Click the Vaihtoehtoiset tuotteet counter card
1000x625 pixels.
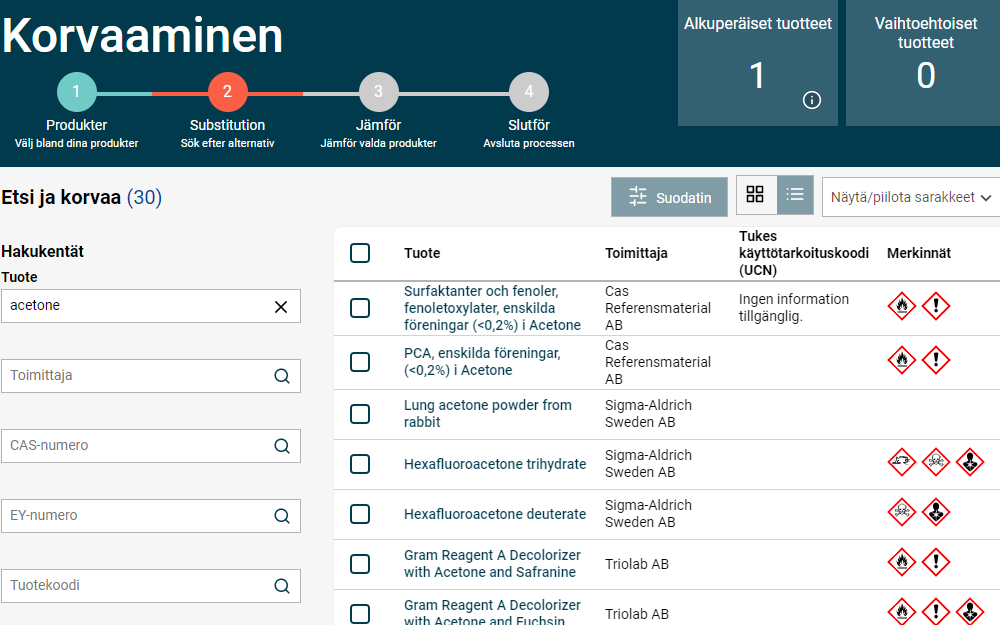(x=923, y=63)
